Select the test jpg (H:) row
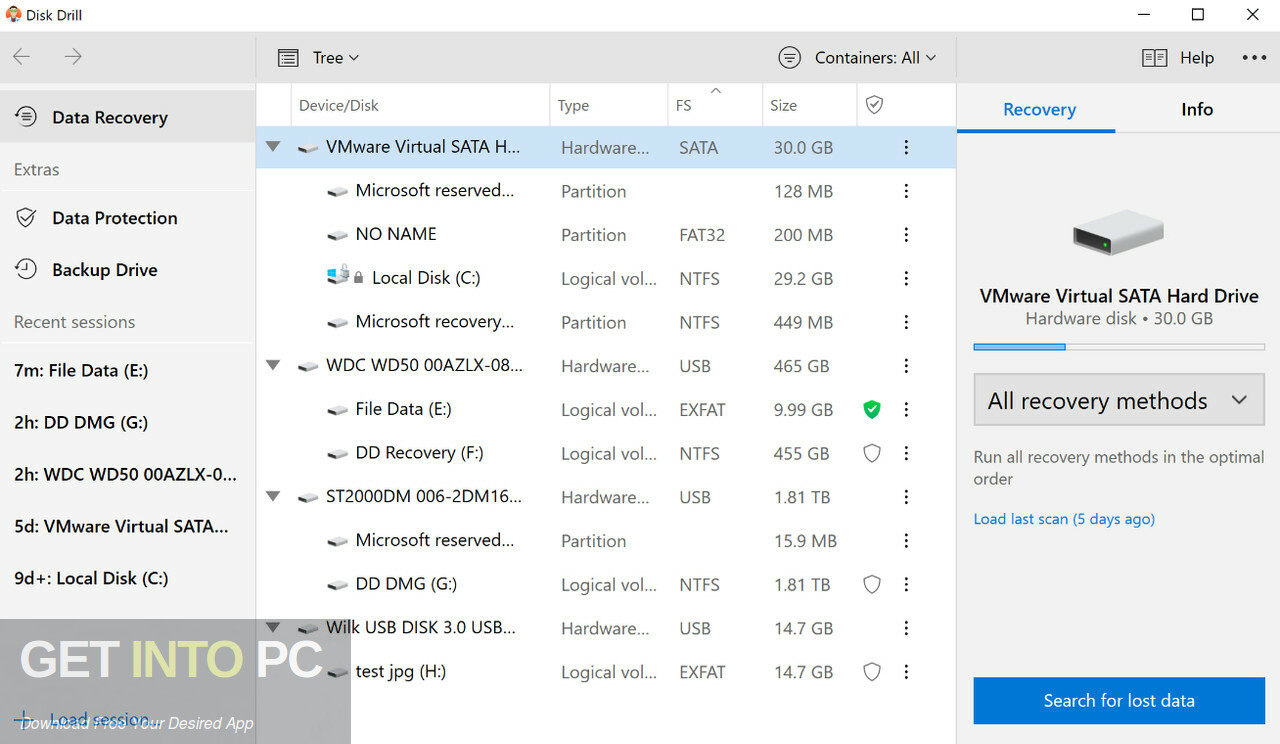Screen dimensions: 1280x744 [x=606, y=672]
